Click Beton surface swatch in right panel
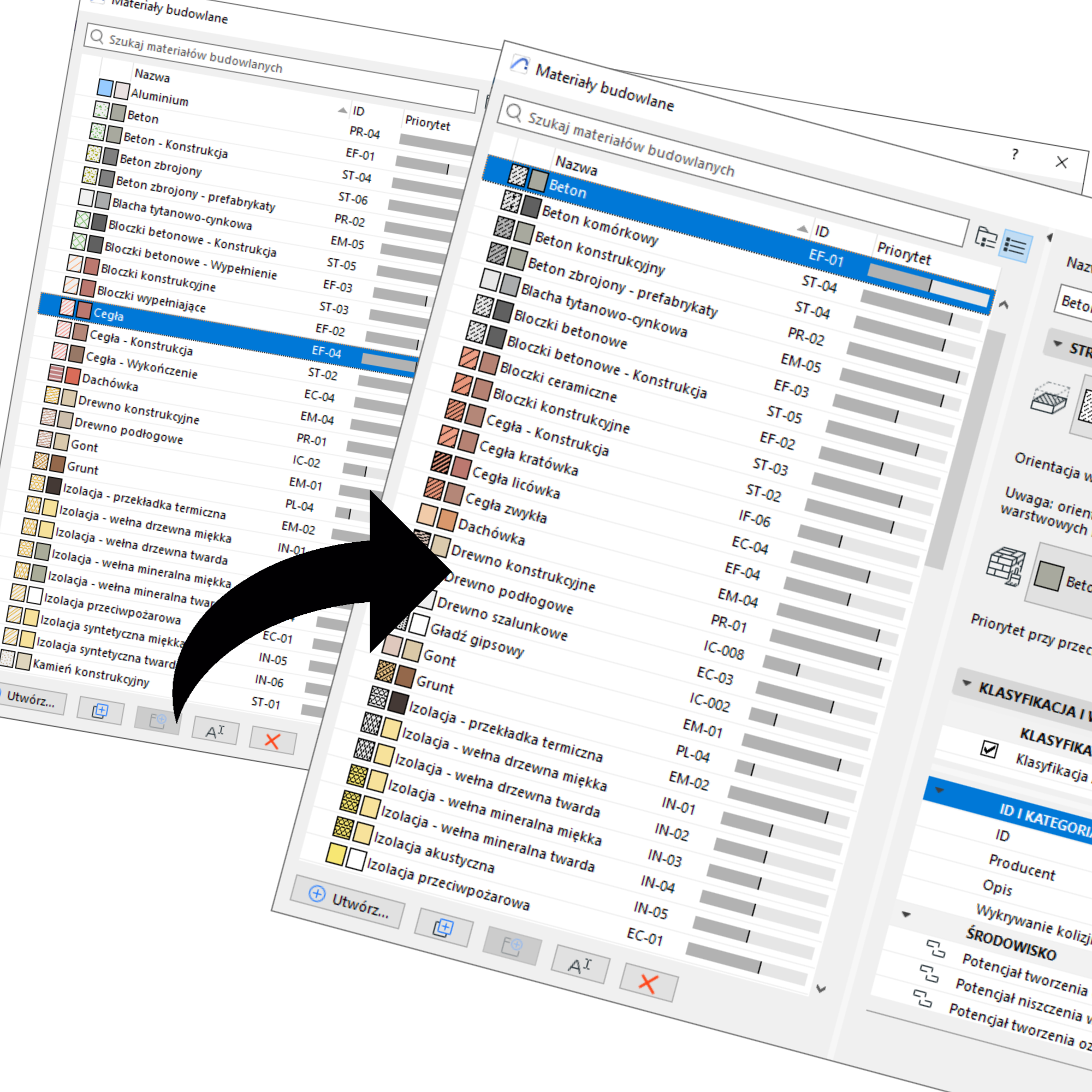Image resolution: width=1092 pixels, height=1092 pixels. click(1048, 575)
